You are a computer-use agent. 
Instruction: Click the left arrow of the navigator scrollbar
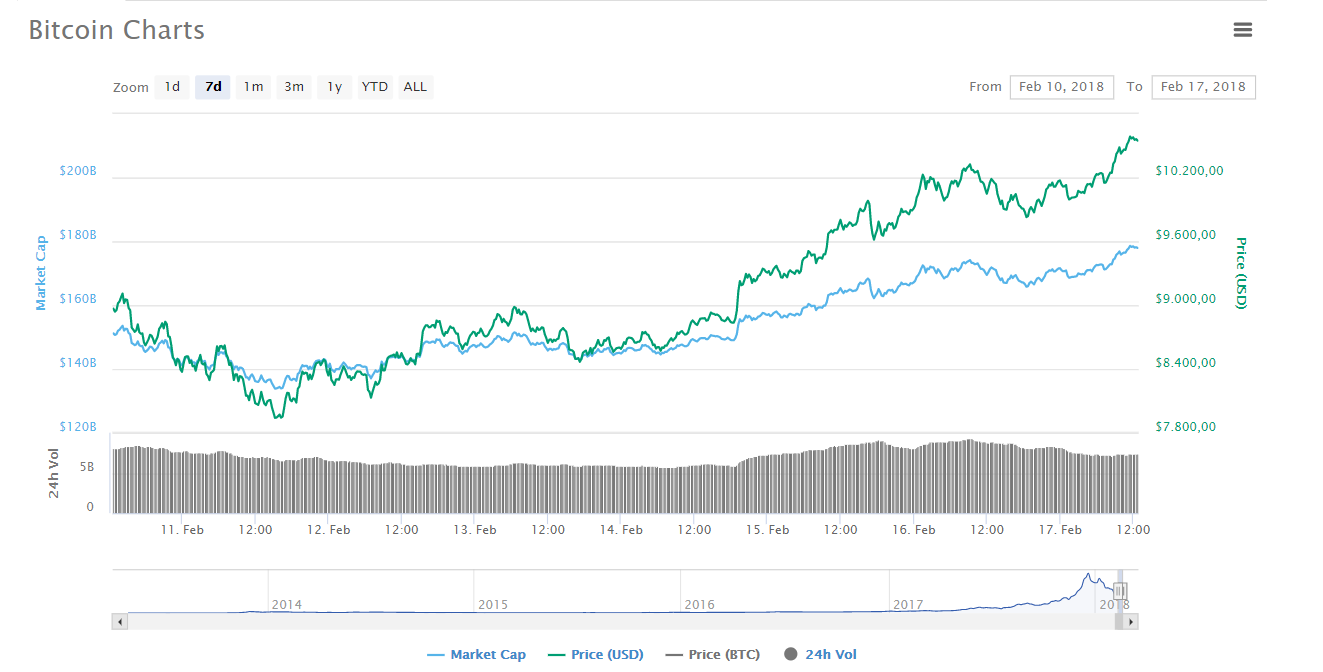pos(119,621)
